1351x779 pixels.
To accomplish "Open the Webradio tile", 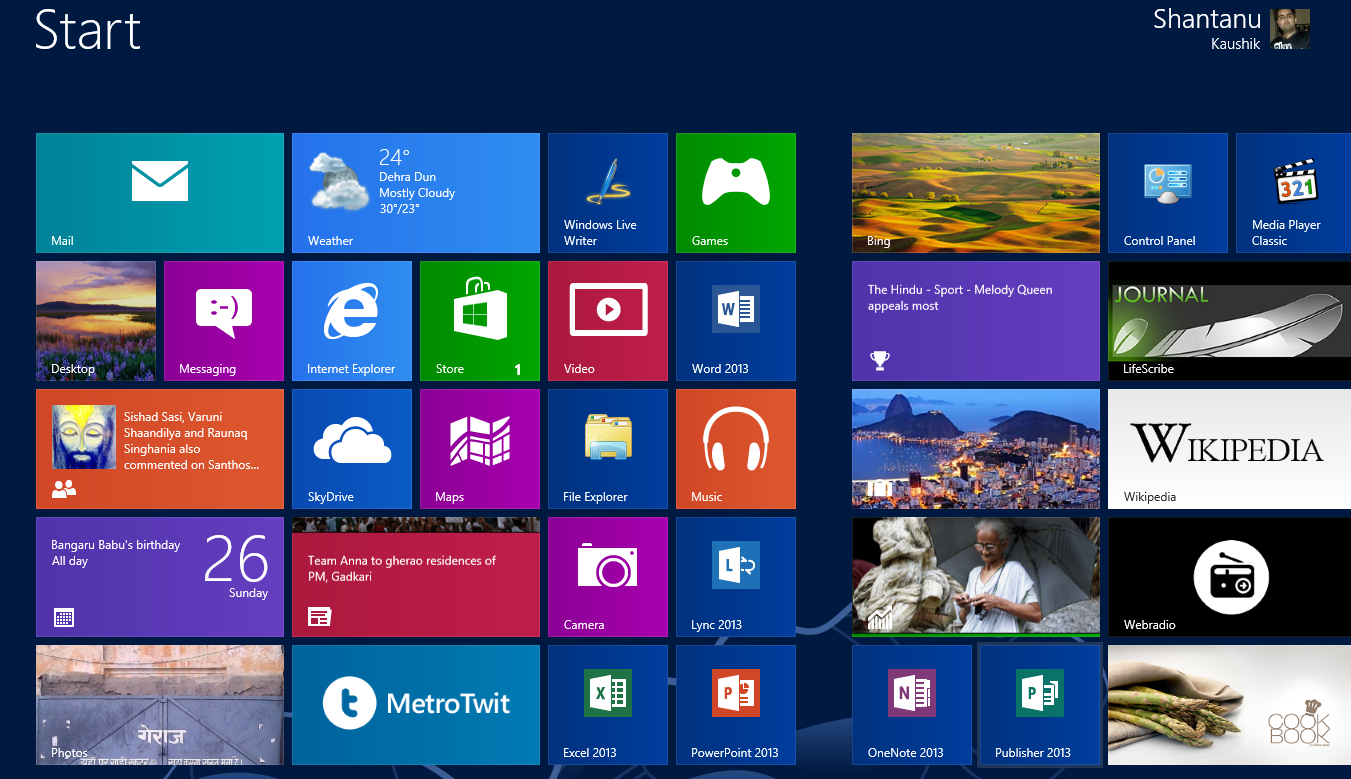I will [1230, 577].
